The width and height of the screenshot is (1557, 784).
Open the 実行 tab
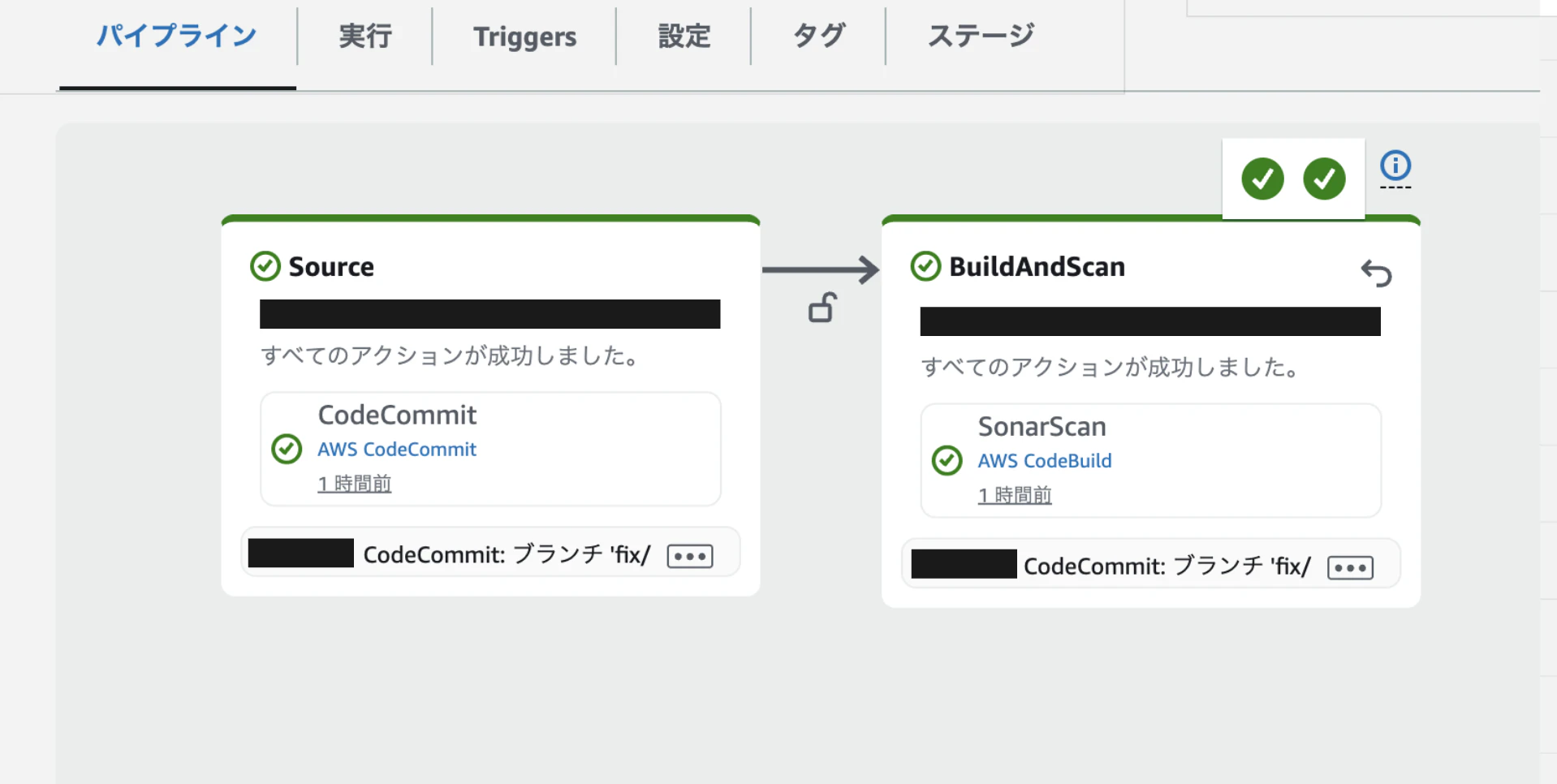(365, 36)
